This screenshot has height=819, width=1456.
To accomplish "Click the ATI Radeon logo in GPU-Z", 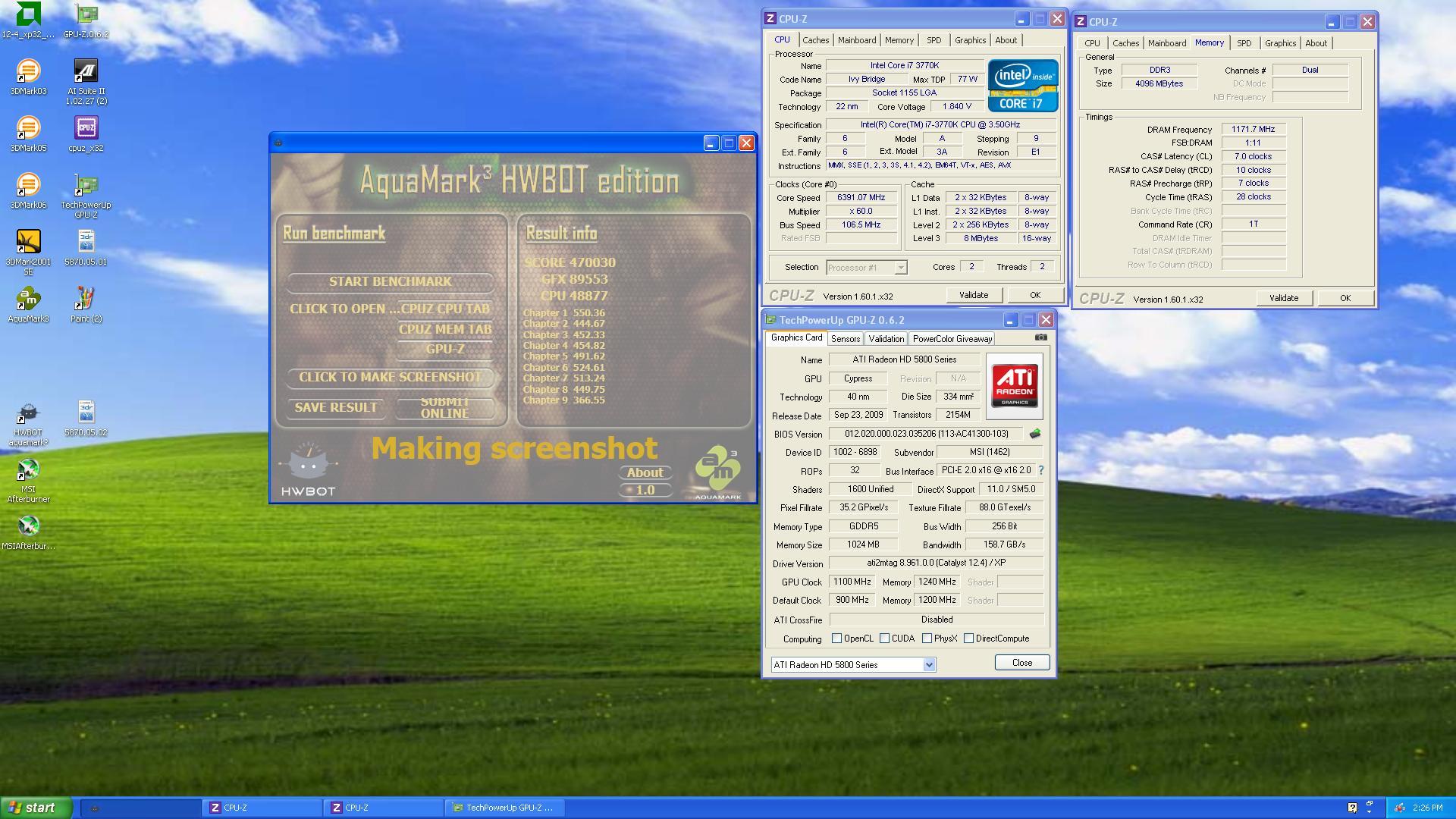I will (1015, 387).
